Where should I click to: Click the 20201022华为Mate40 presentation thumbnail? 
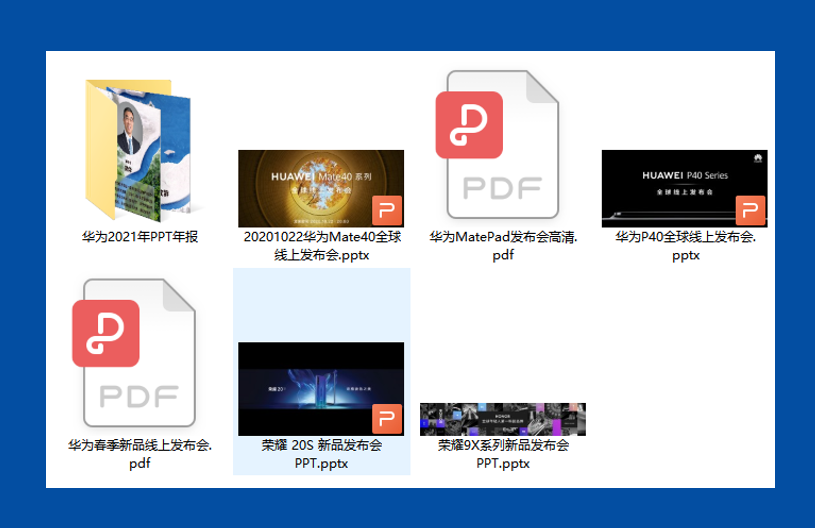pos(321,189)
